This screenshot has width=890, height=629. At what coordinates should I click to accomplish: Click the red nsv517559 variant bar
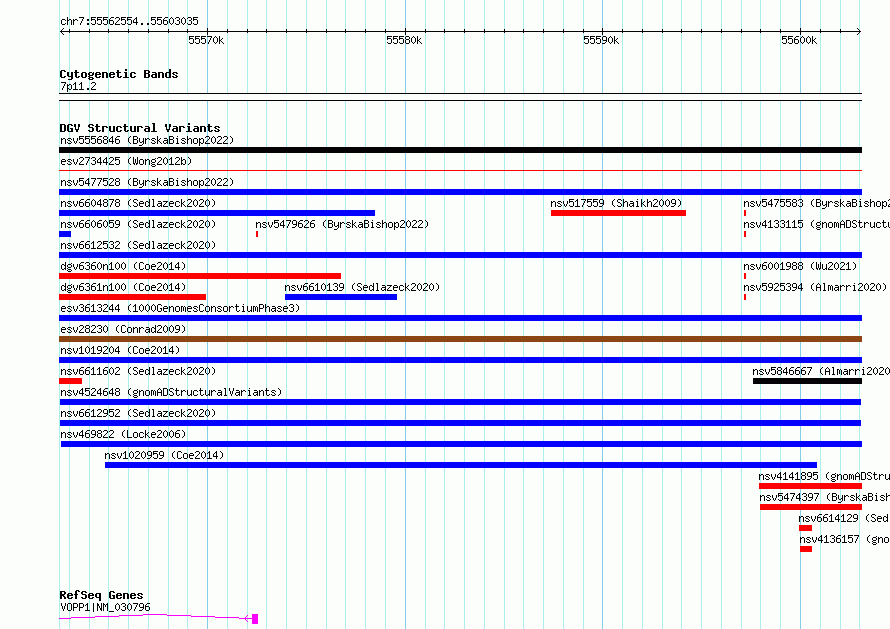click(x=618, y=213)
